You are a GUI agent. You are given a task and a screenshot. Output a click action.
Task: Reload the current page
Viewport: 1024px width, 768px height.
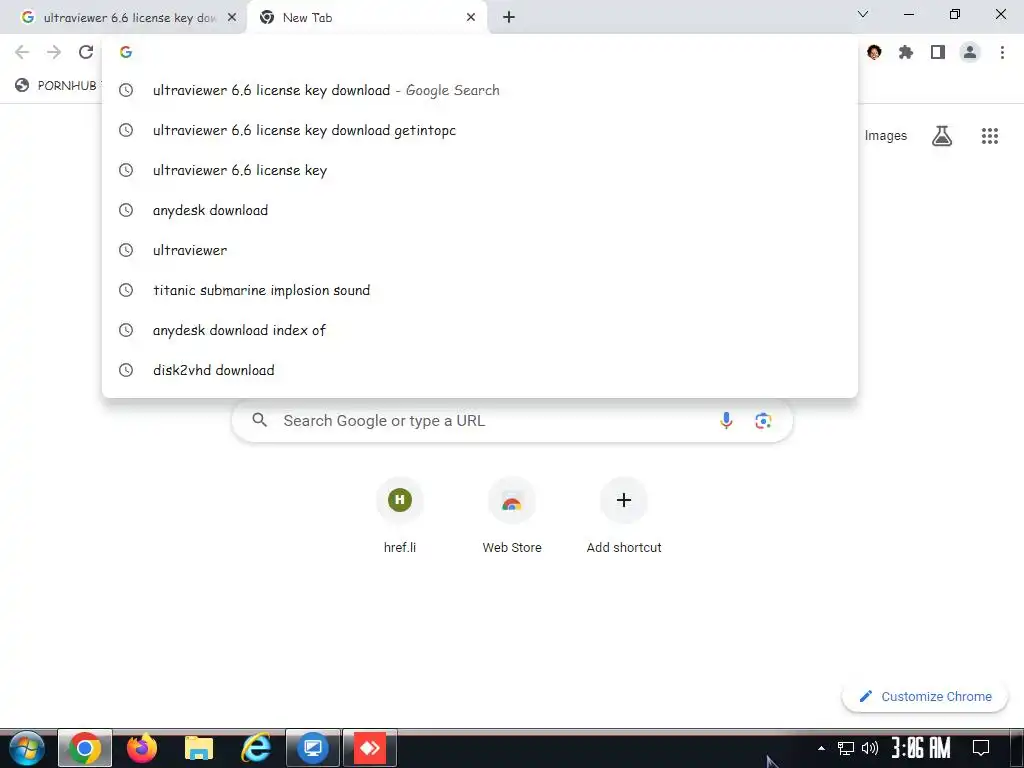click(x=86, y=52)
